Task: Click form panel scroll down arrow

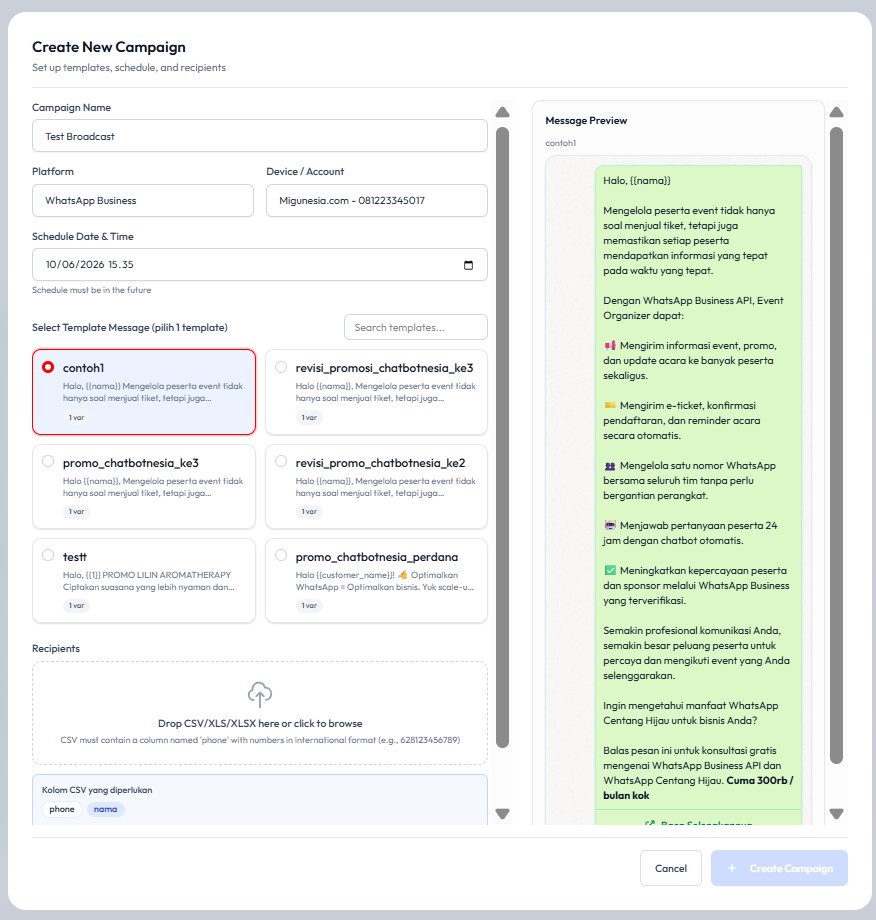Action: pos(502,814)
